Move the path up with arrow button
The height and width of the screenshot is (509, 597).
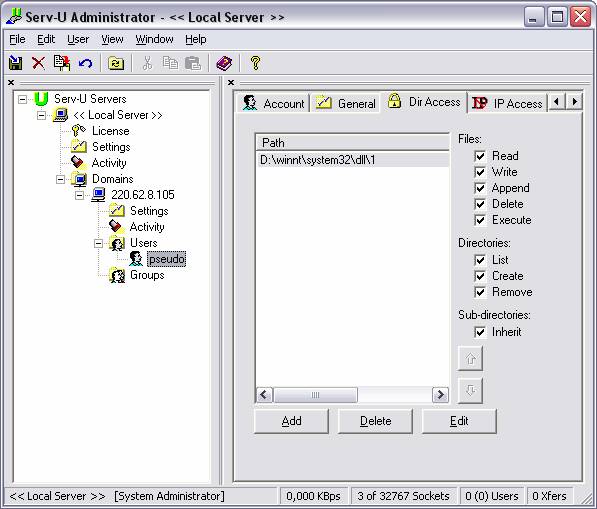click(x=470, y=358)
